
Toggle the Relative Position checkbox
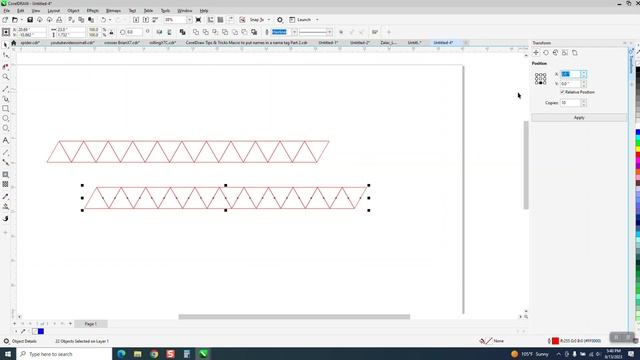[562, 92]
